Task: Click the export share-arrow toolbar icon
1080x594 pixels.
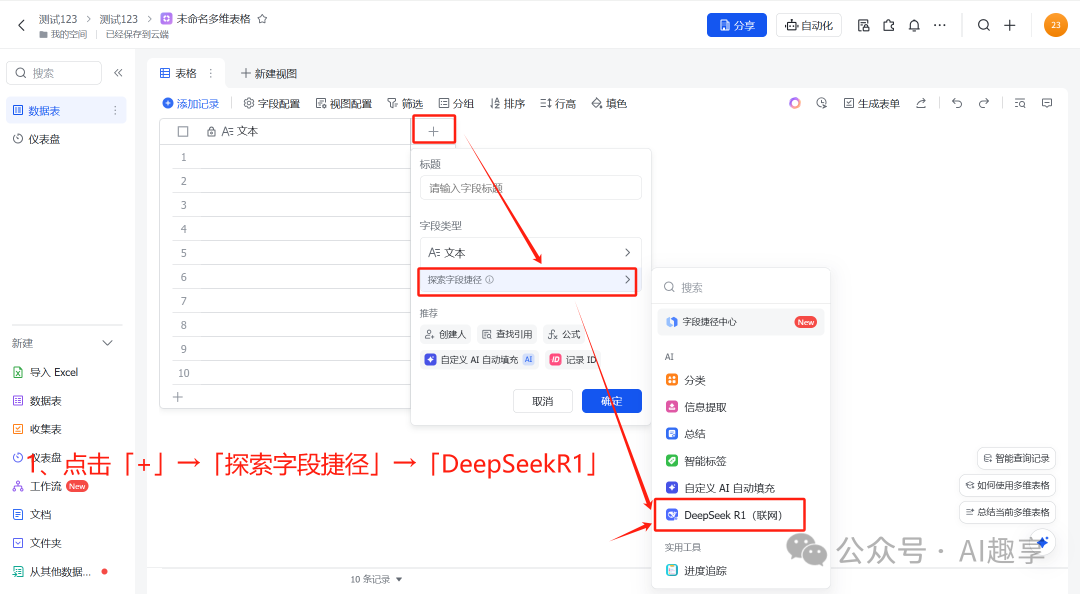Action: tap(921, 103)
